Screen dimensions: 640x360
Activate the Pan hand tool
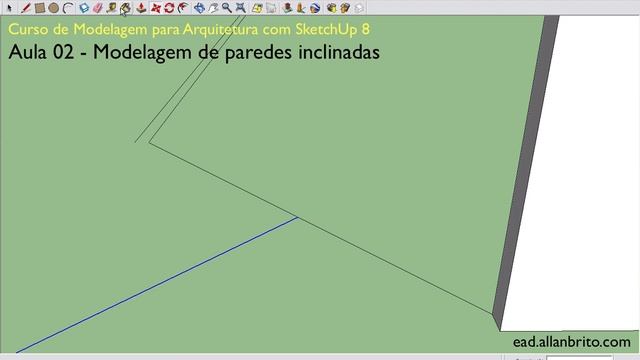pos(213,8)
